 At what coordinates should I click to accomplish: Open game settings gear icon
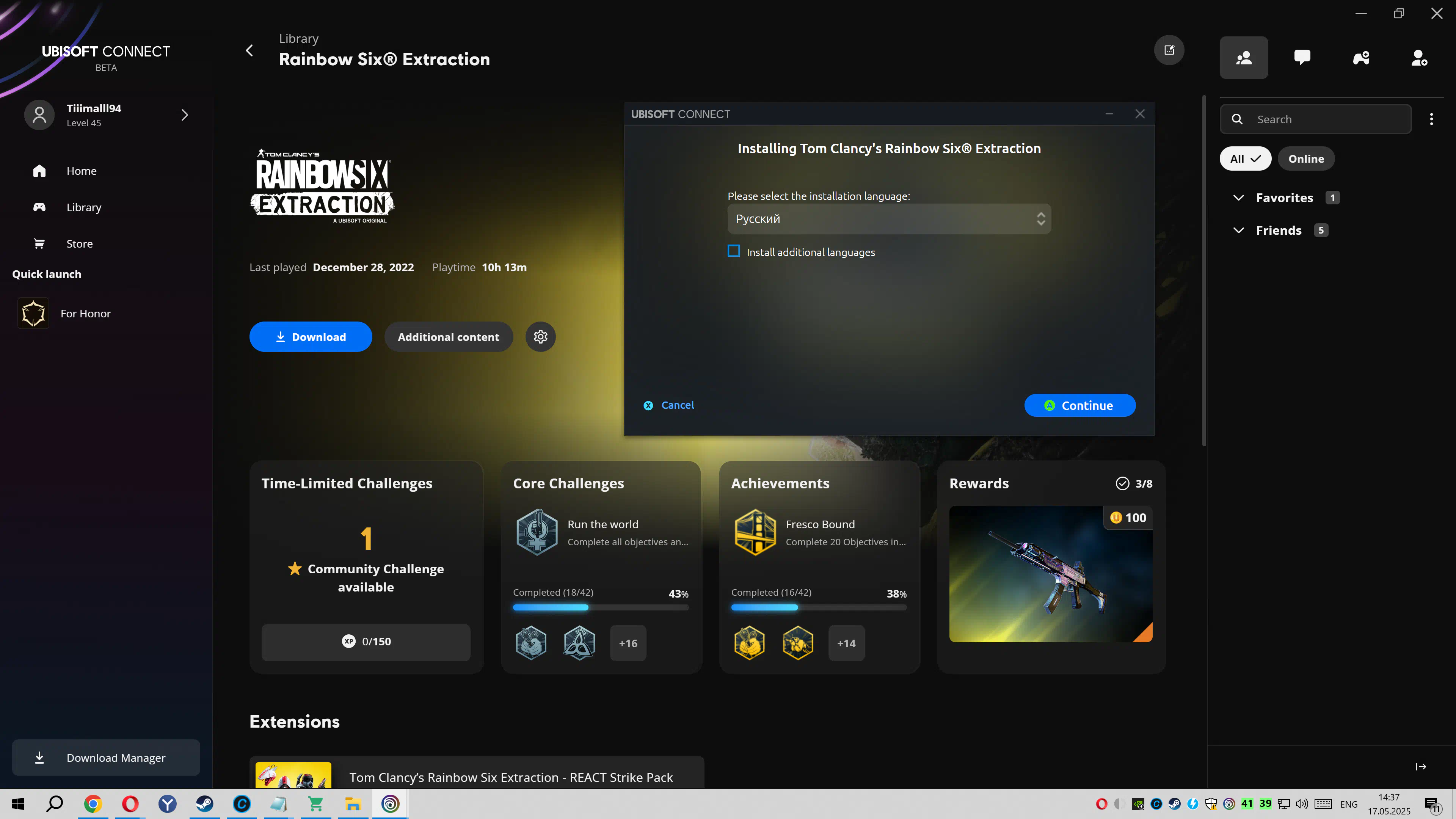540,337
